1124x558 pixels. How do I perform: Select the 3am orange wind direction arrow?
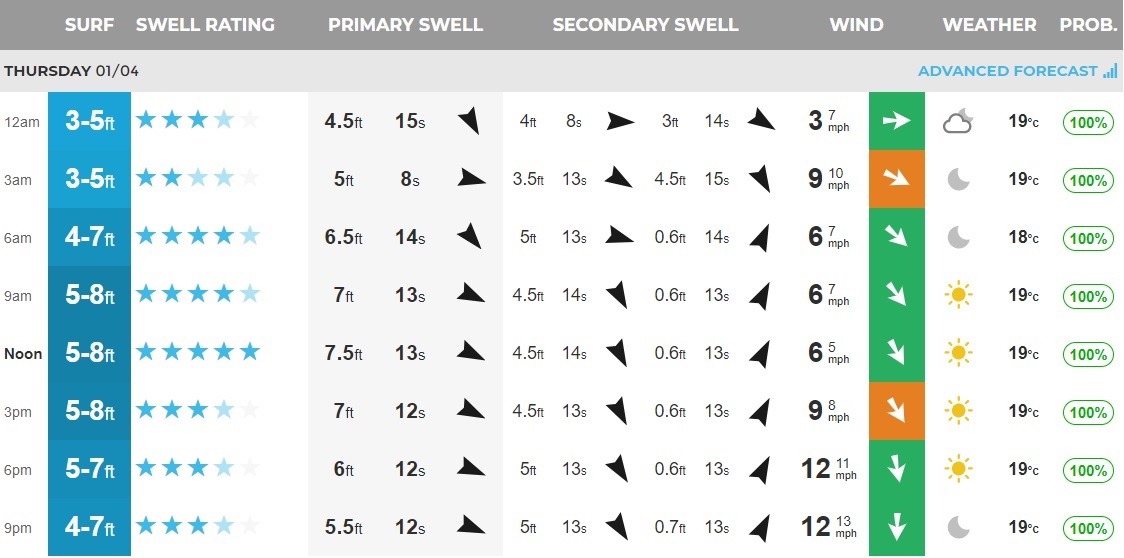click(x=897, y=180)
